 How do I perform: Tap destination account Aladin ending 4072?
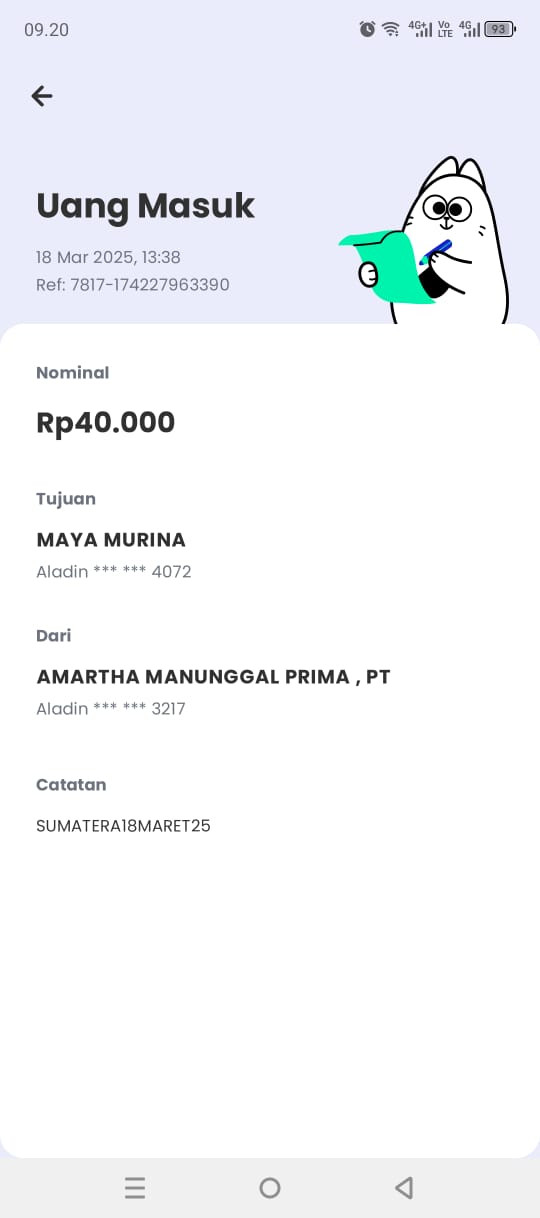pyautogui.click(x=114, y=572)
